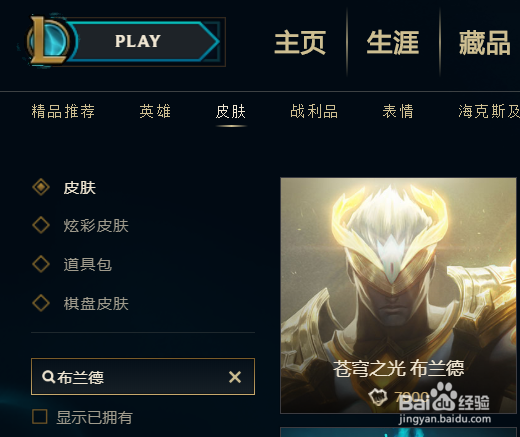The height and width of the screenshot is (437, 520).
Task: Select the 皮肤 diamond radio option
Action: tap(41, 187)
